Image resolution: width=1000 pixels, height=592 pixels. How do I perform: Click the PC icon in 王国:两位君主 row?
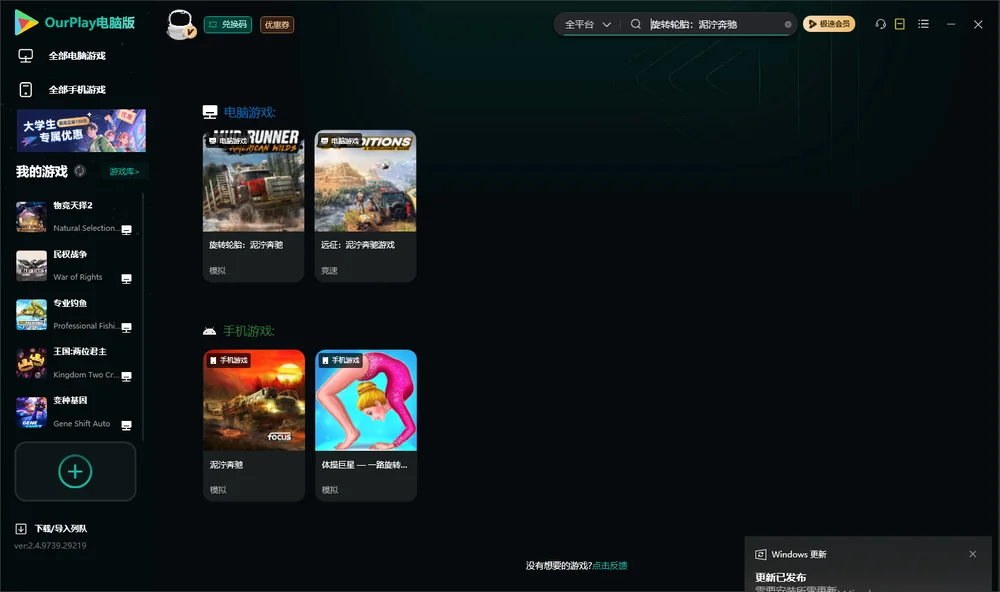[x=126, y=376]
